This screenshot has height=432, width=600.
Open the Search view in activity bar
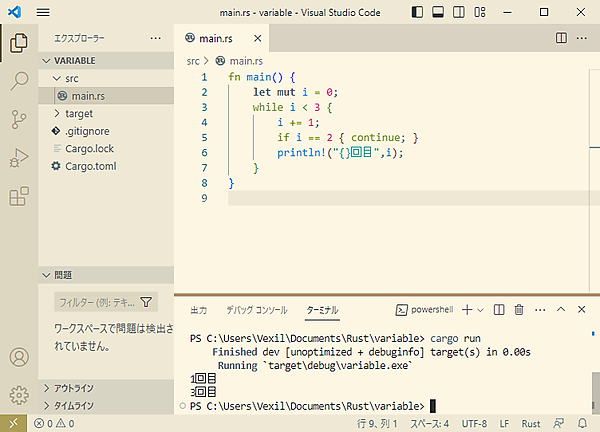(18, 81)
